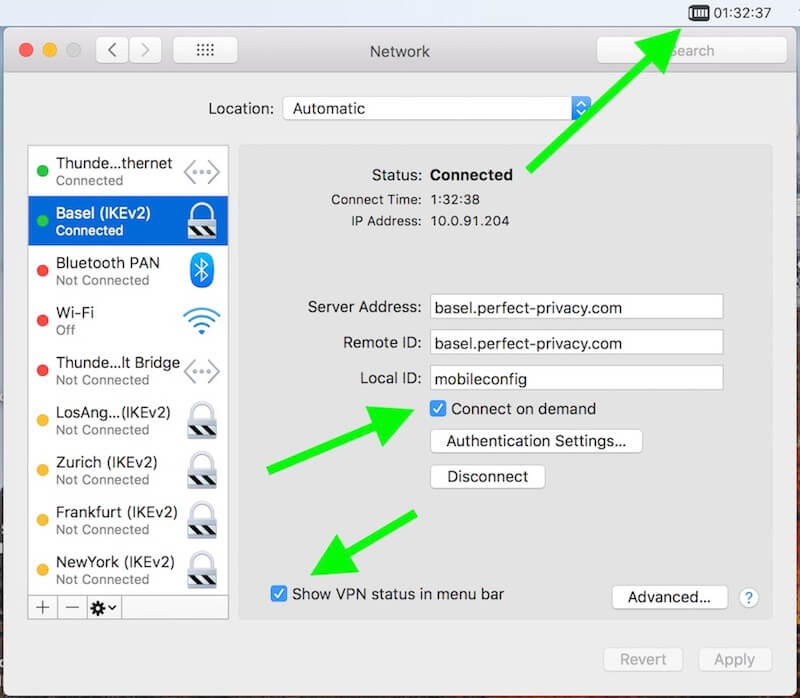Screen dimensions: 800x698
Task: Select Bluetooth PAN service
Action: point(128,270)
